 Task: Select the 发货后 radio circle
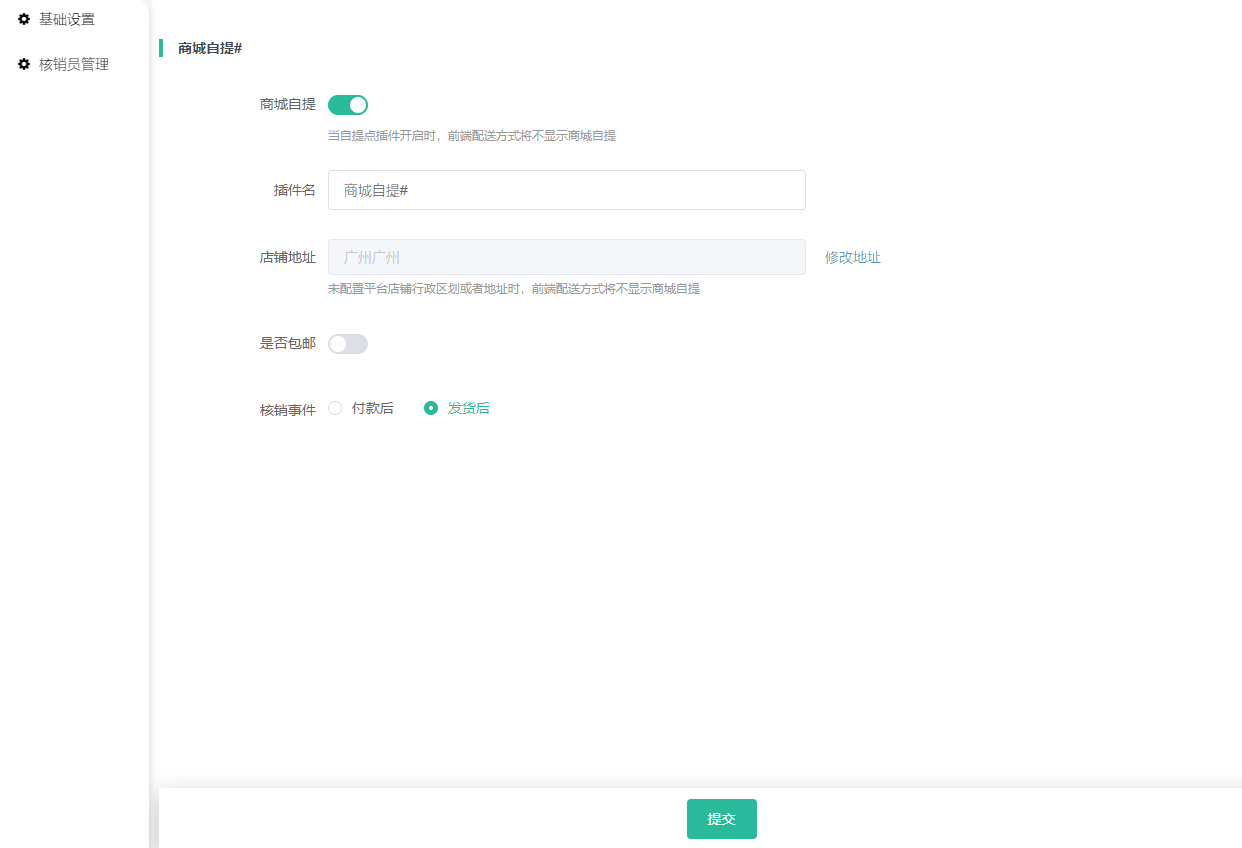click(x=431, y=408)
